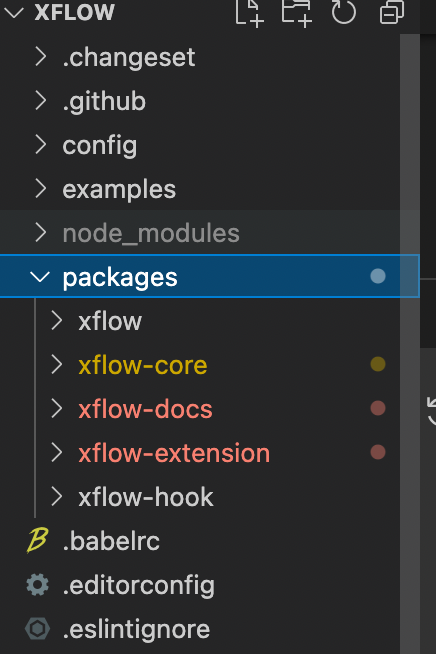Click the Babel icon beside .babelrc

[x=38, y=541]
